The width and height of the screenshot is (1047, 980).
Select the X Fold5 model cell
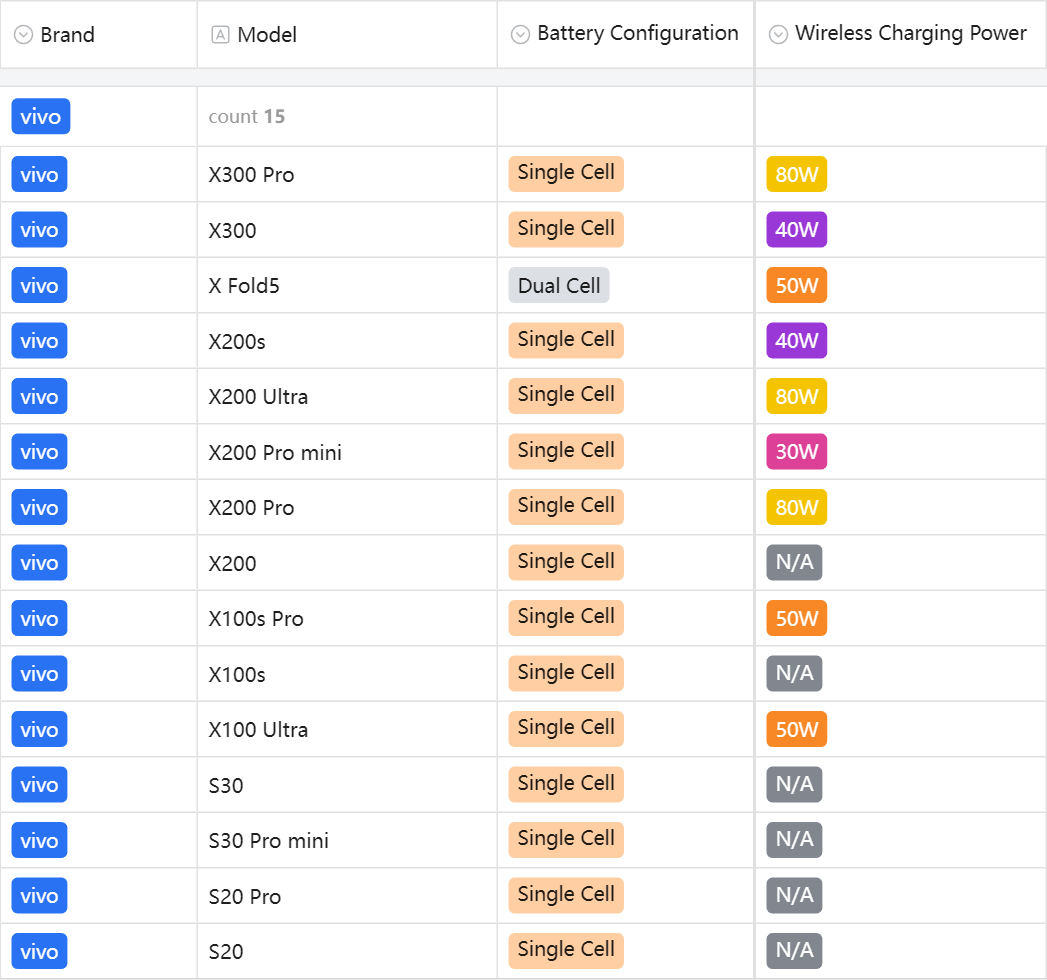click(347, 285)
